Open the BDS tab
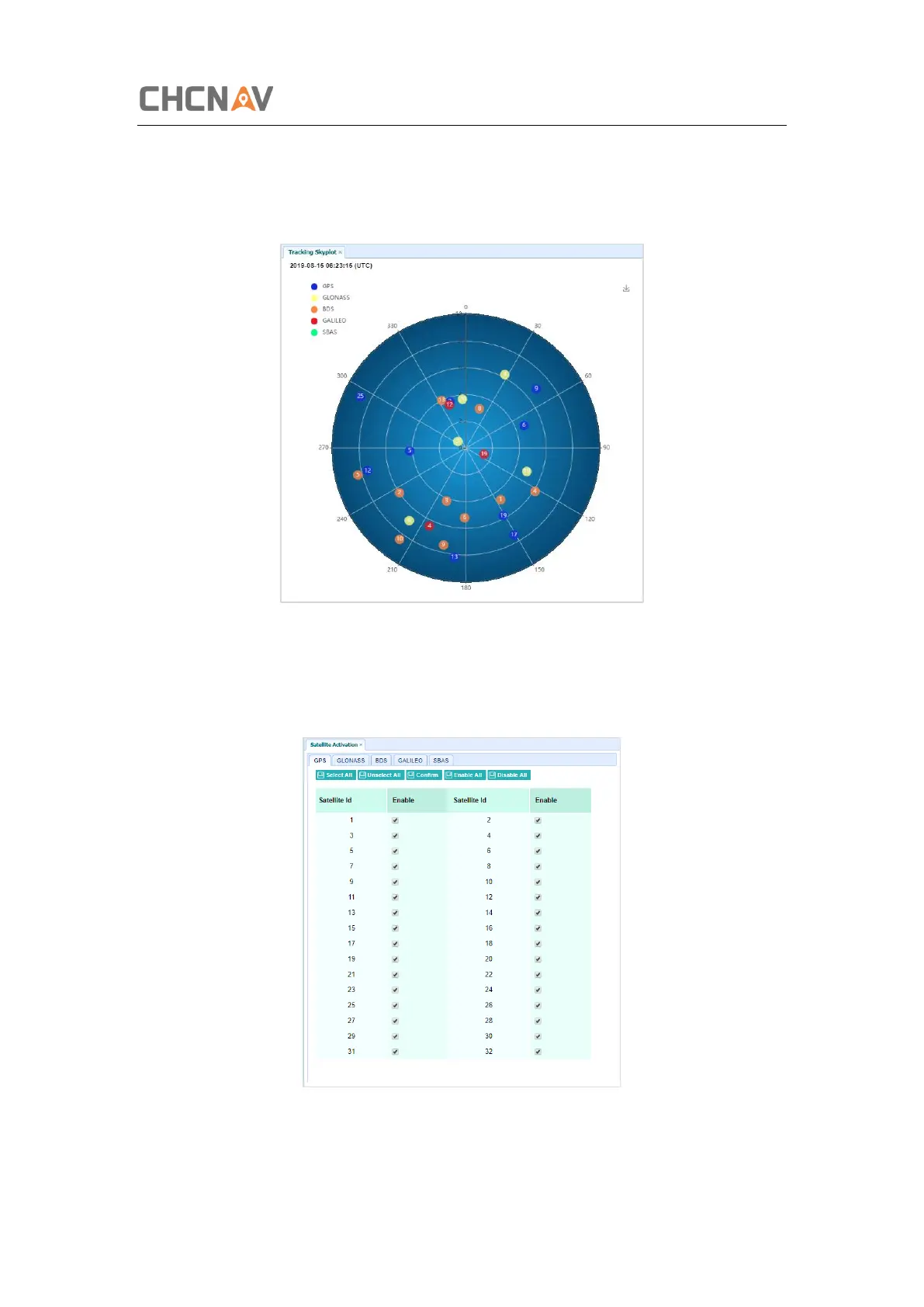Screen dimensions: 924x1307 pyautogui.click(x=381, y=761)
